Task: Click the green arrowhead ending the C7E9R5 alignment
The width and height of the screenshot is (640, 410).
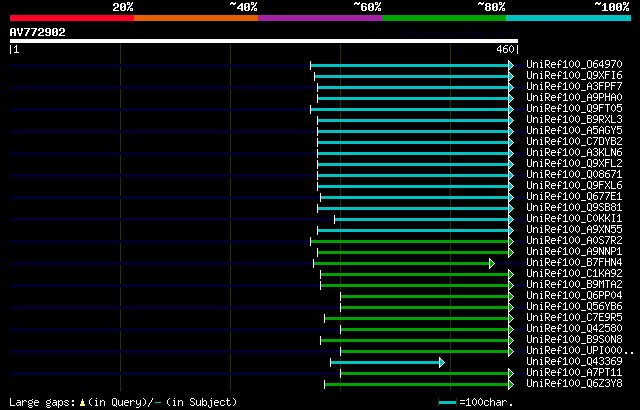Action: tap(511, 319)
